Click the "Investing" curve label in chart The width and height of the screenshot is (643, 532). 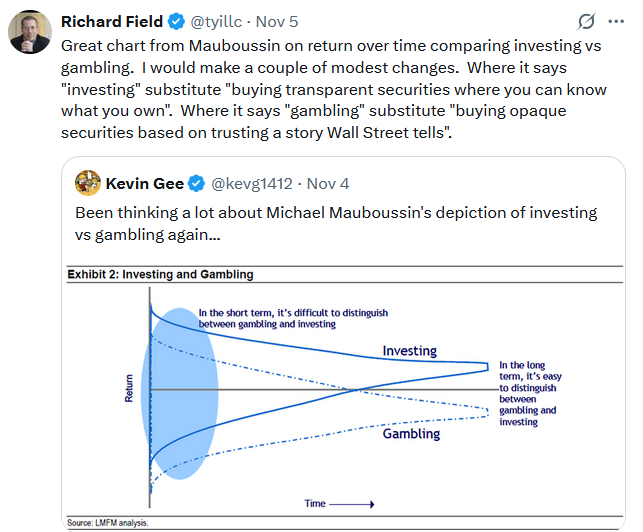[410, 351]
